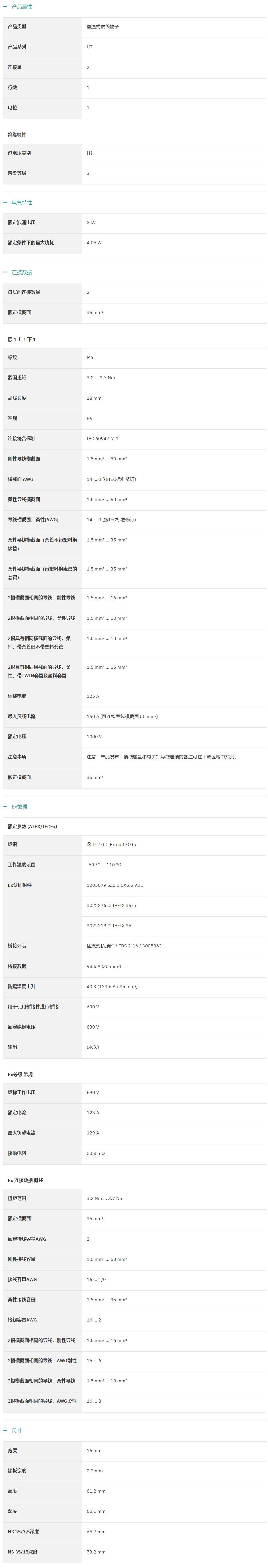Click the 塞规 value B9
268x1568 pixels.
(89, 419)
